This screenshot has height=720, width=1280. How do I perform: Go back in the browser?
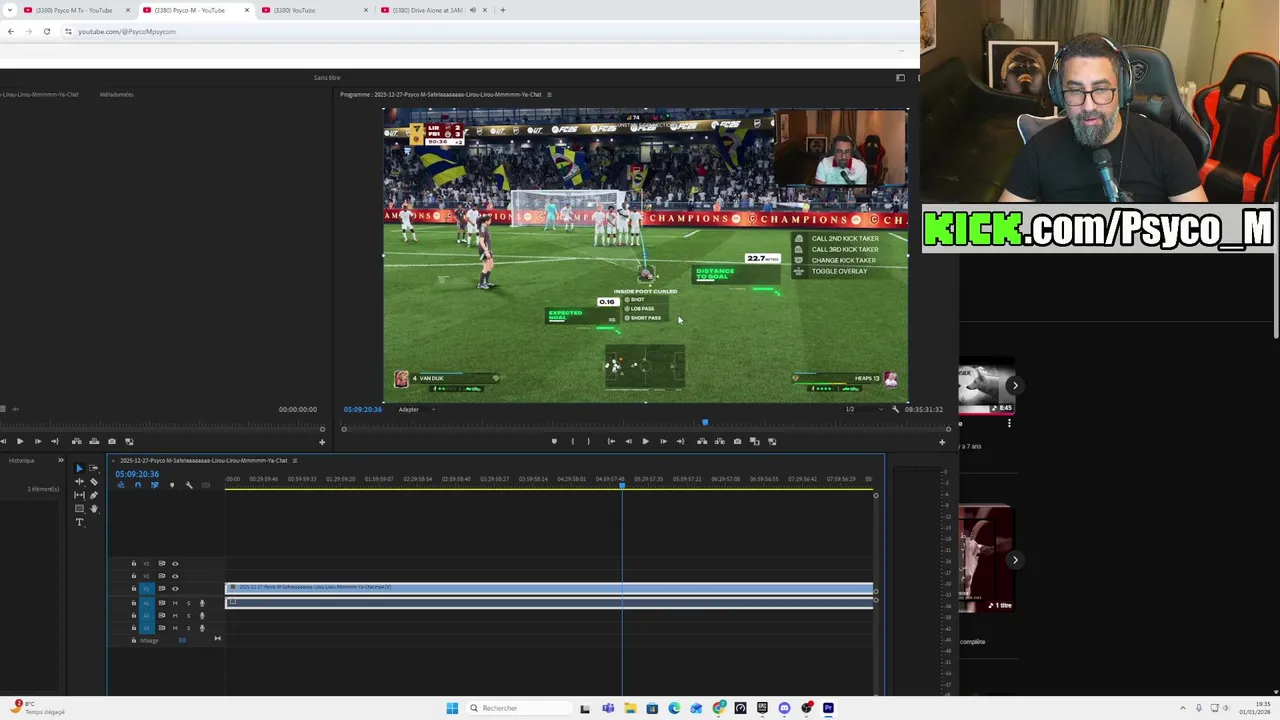click(x=10, y=31)
